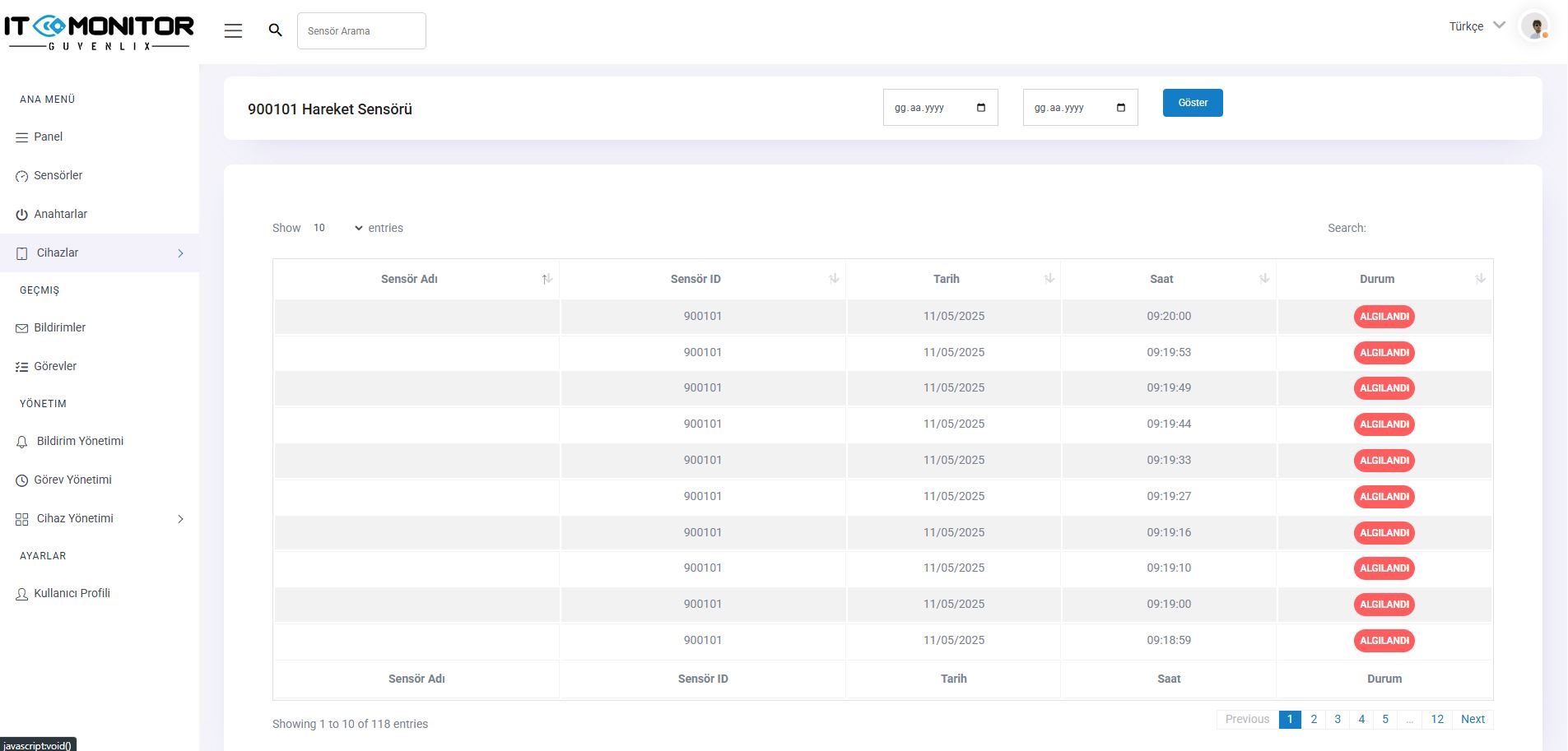Click the Sensör Arama input field
The width and height of the screenshot is (1568, 751).
(x=361, y=31)
